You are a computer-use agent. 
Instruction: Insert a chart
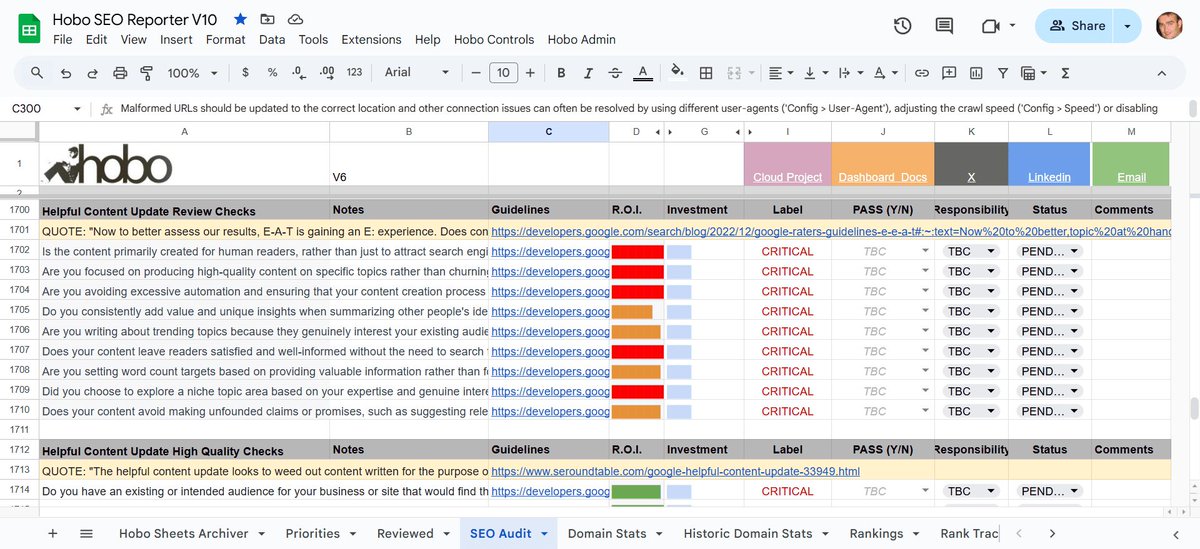(x=976, y=73)
